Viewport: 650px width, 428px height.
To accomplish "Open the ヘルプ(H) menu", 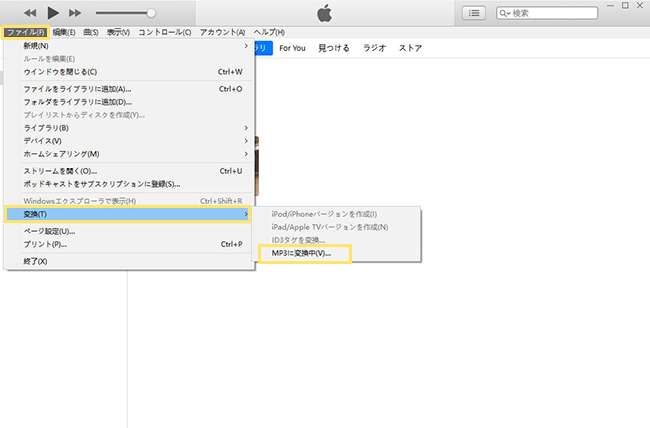I will tap(269, 32).
